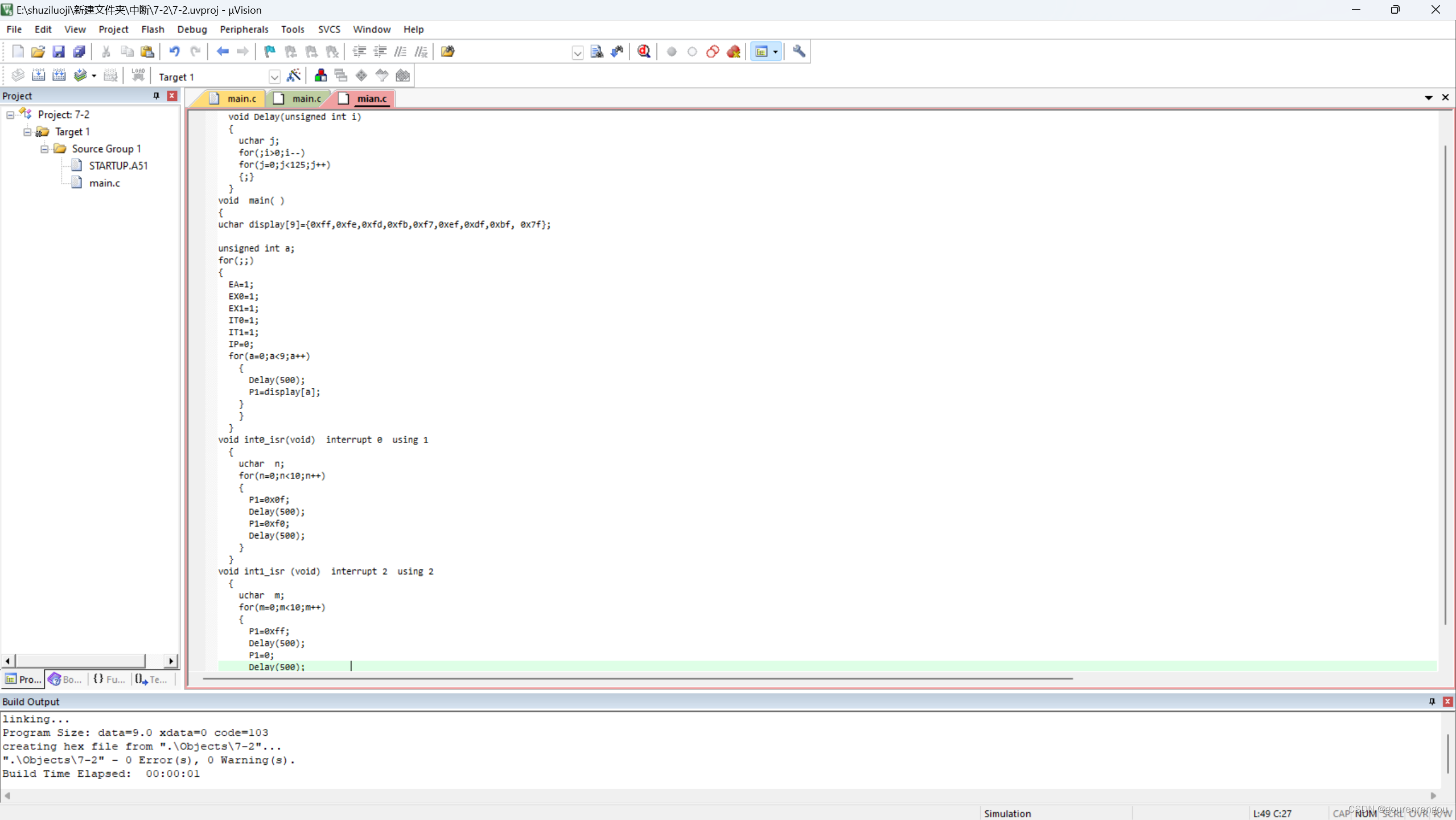The image size is (1456, 820).
Task: Collapse the Project: 7-2 root node
Action: tap(10, 115)
